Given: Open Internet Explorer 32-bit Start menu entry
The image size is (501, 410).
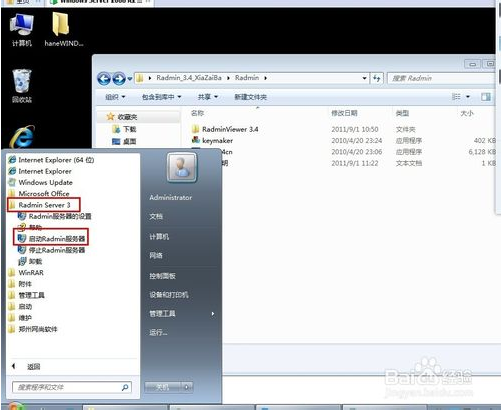Looking at the screenshot, I should point(40,171).
